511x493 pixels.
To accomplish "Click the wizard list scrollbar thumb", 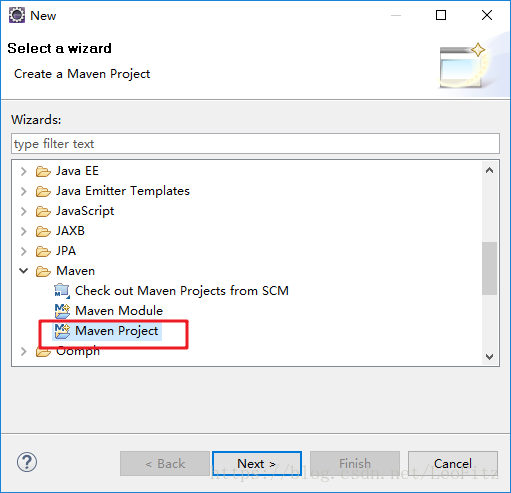I will 489,268.
